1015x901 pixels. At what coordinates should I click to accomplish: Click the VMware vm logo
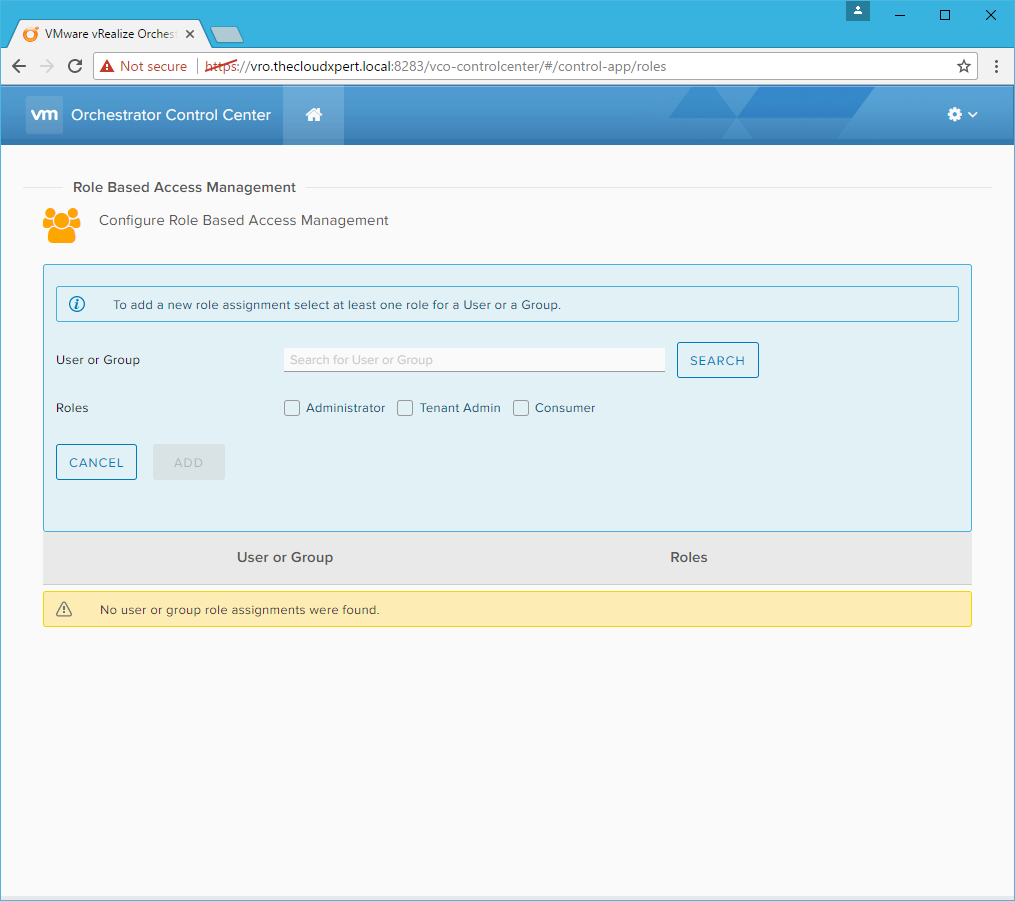(45, 115)
